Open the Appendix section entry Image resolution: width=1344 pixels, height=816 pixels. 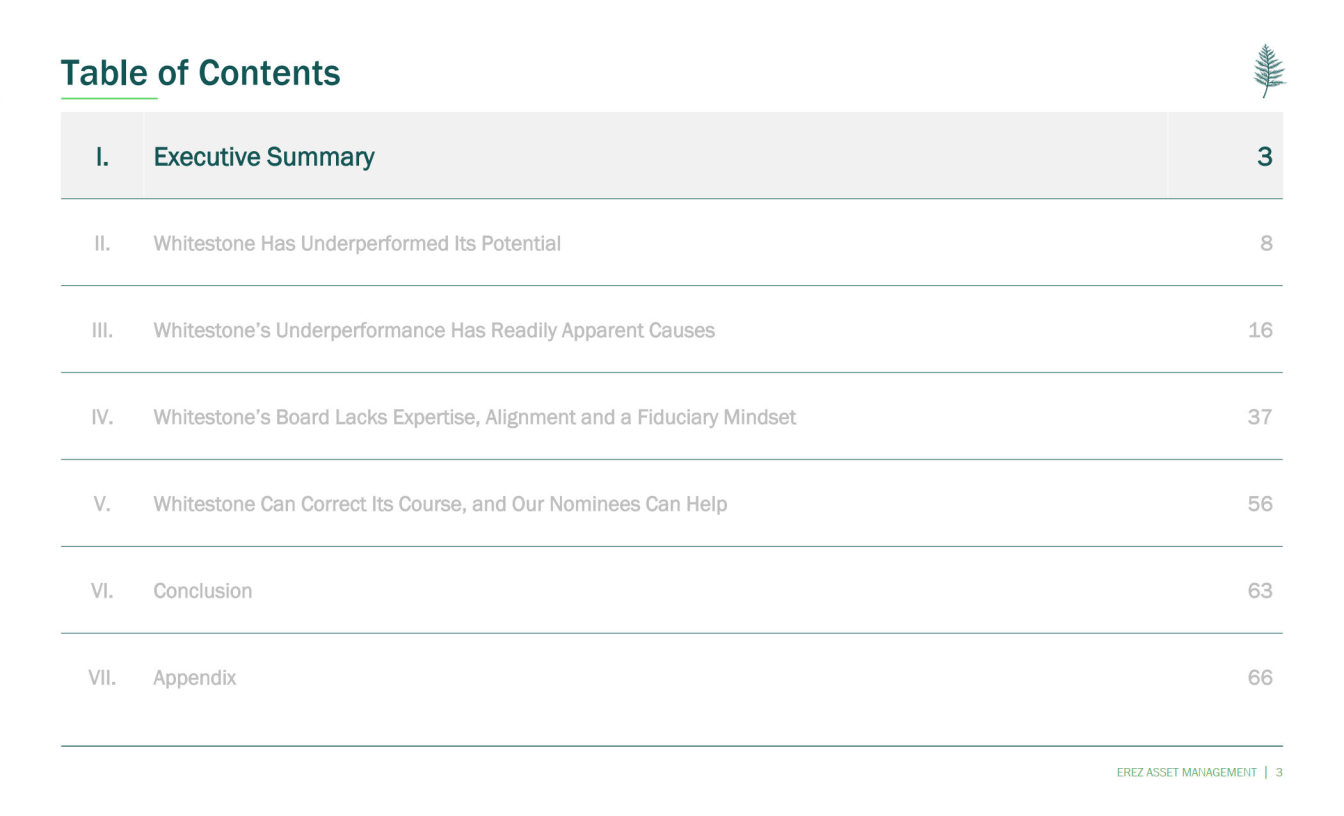point(195,678)
